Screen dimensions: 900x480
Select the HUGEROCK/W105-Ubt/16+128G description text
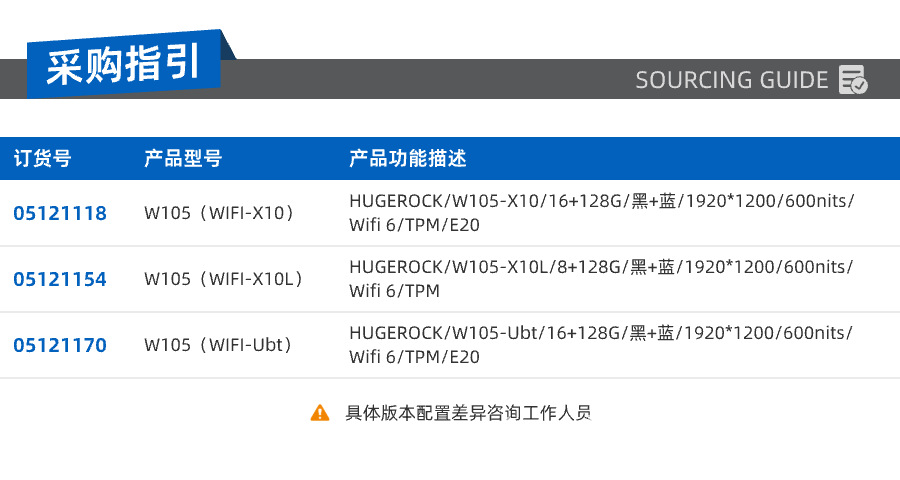pos(601,333)
